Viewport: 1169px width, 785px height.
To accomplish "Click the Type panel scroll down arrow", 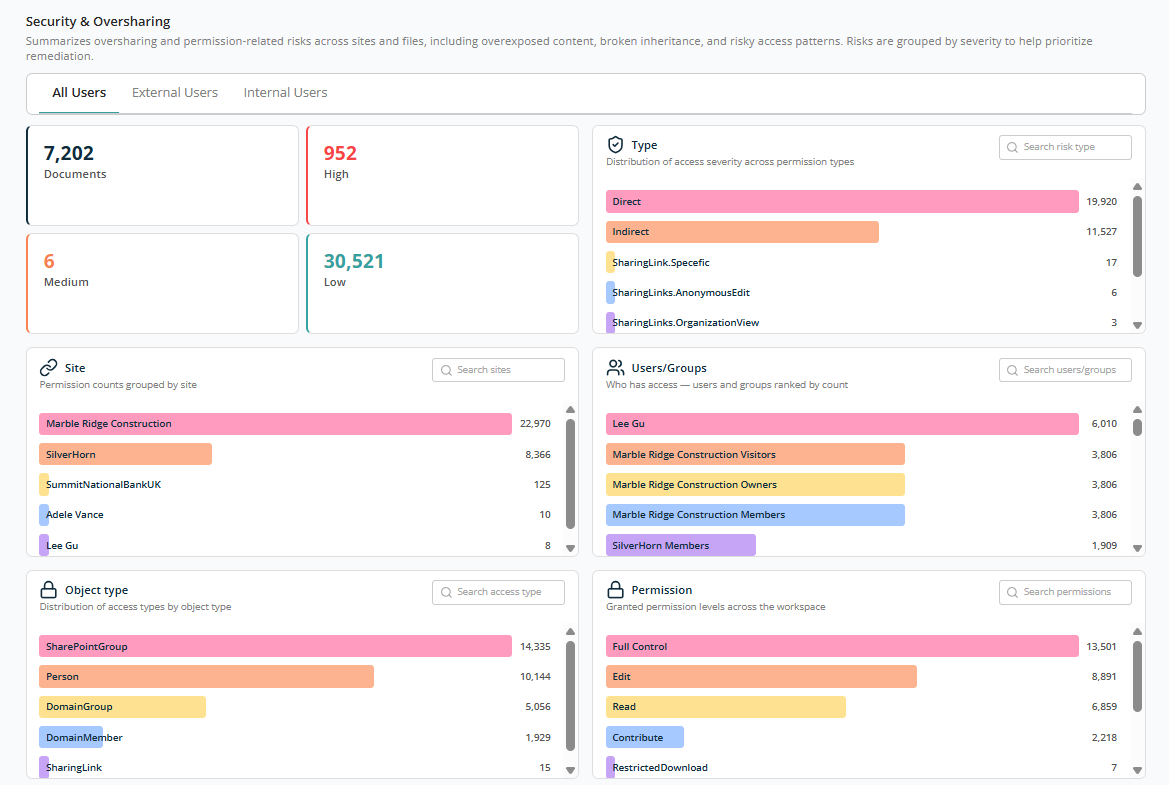I will pos(1137,325).
